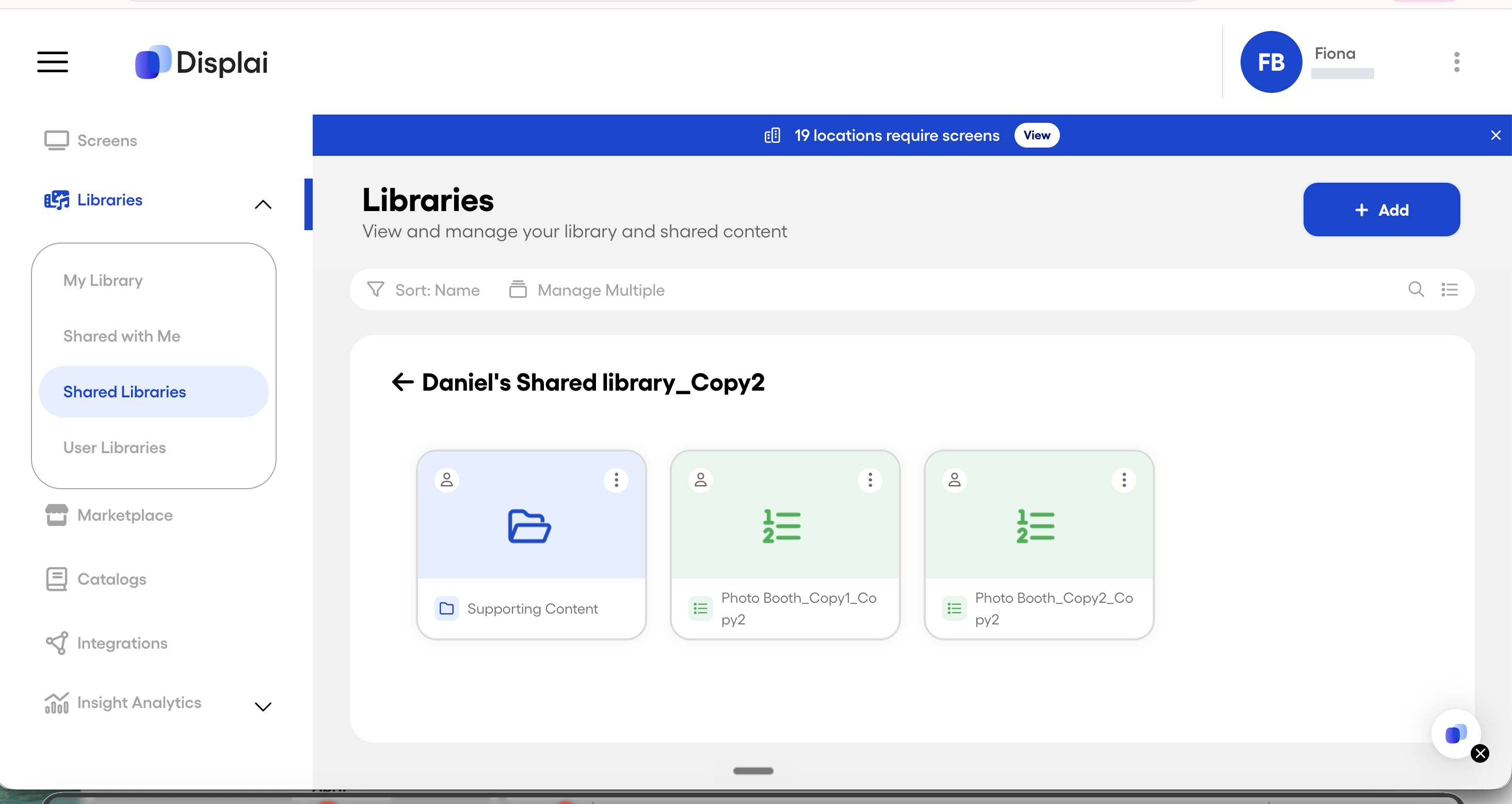Viewport: 1512px width, 804px height.
Task: Select Shared Libraries
Action: pyautogui.click(x=153, y=392)
